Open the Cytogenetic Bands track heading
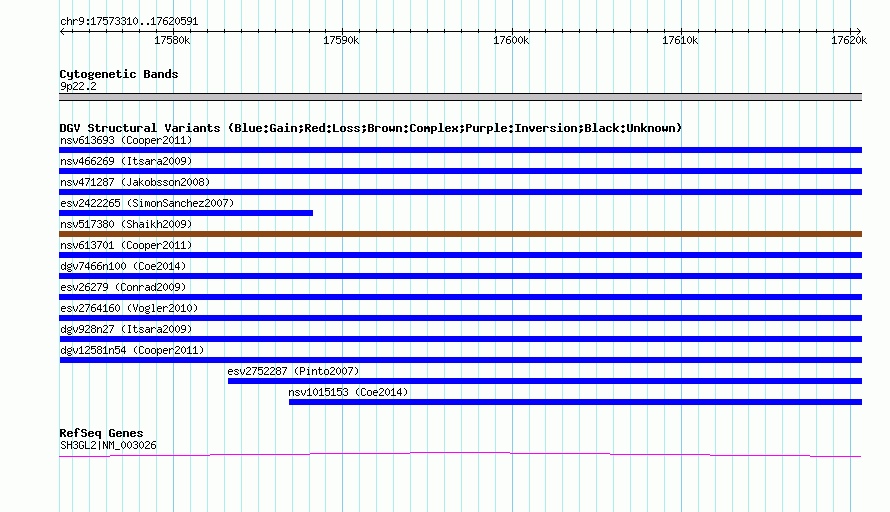The image size is (890, 512). coord(119,74)
